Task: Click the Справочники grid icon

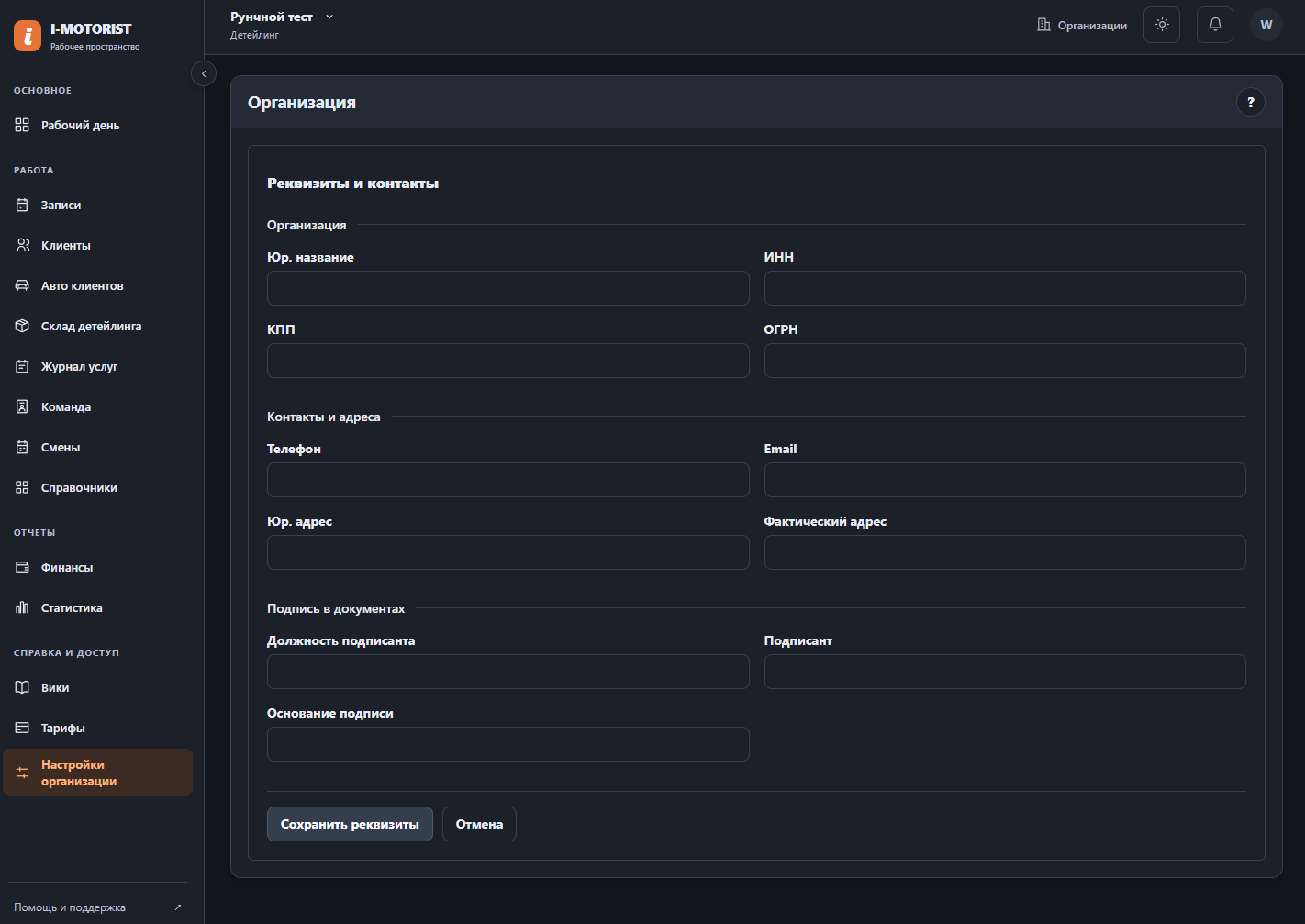Action: (22, 487)
